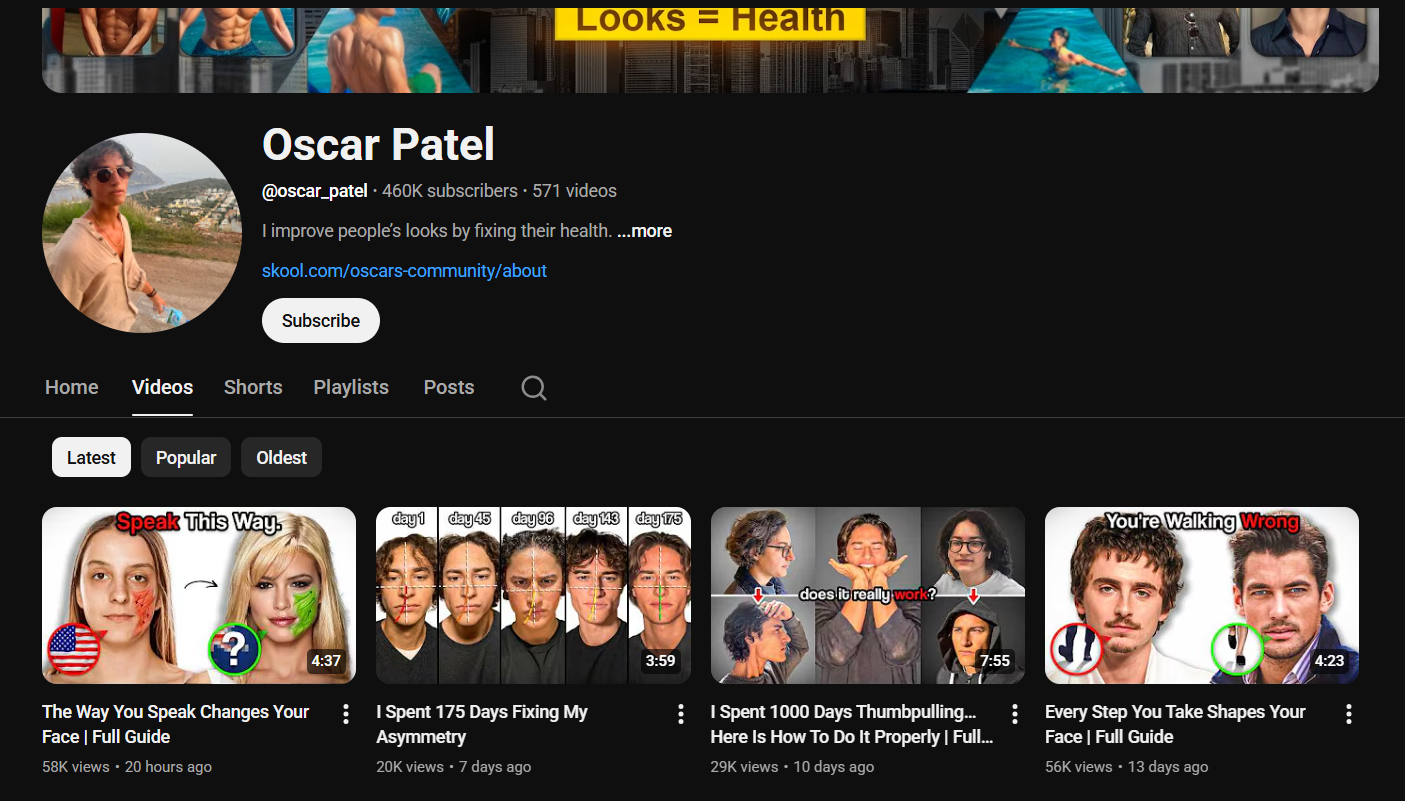Select the Popular sort filter chip

click(186, 458)
